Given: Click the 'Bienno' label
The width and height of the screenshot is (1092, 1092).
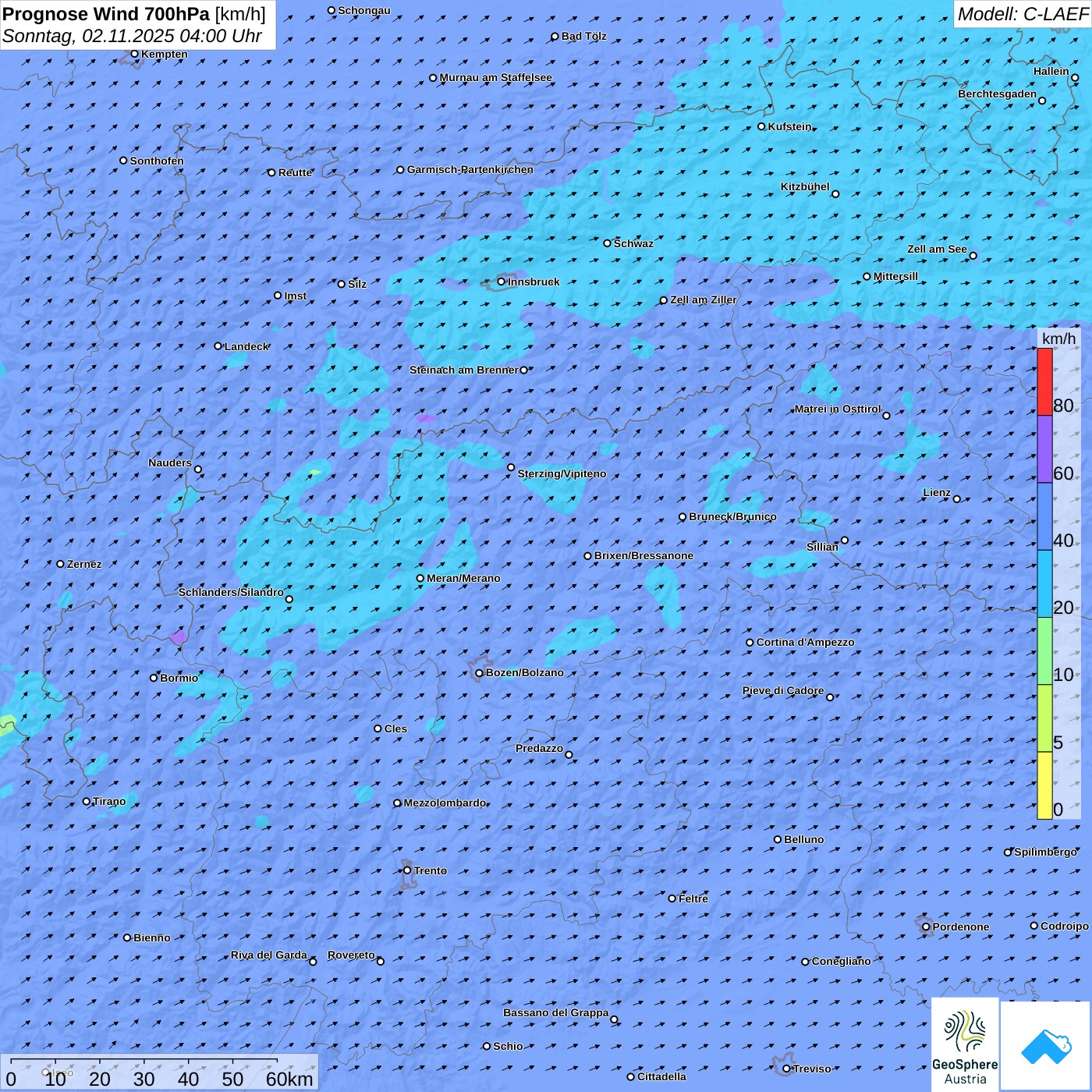Looking at the screenshot, I should (x=151, y=938).
